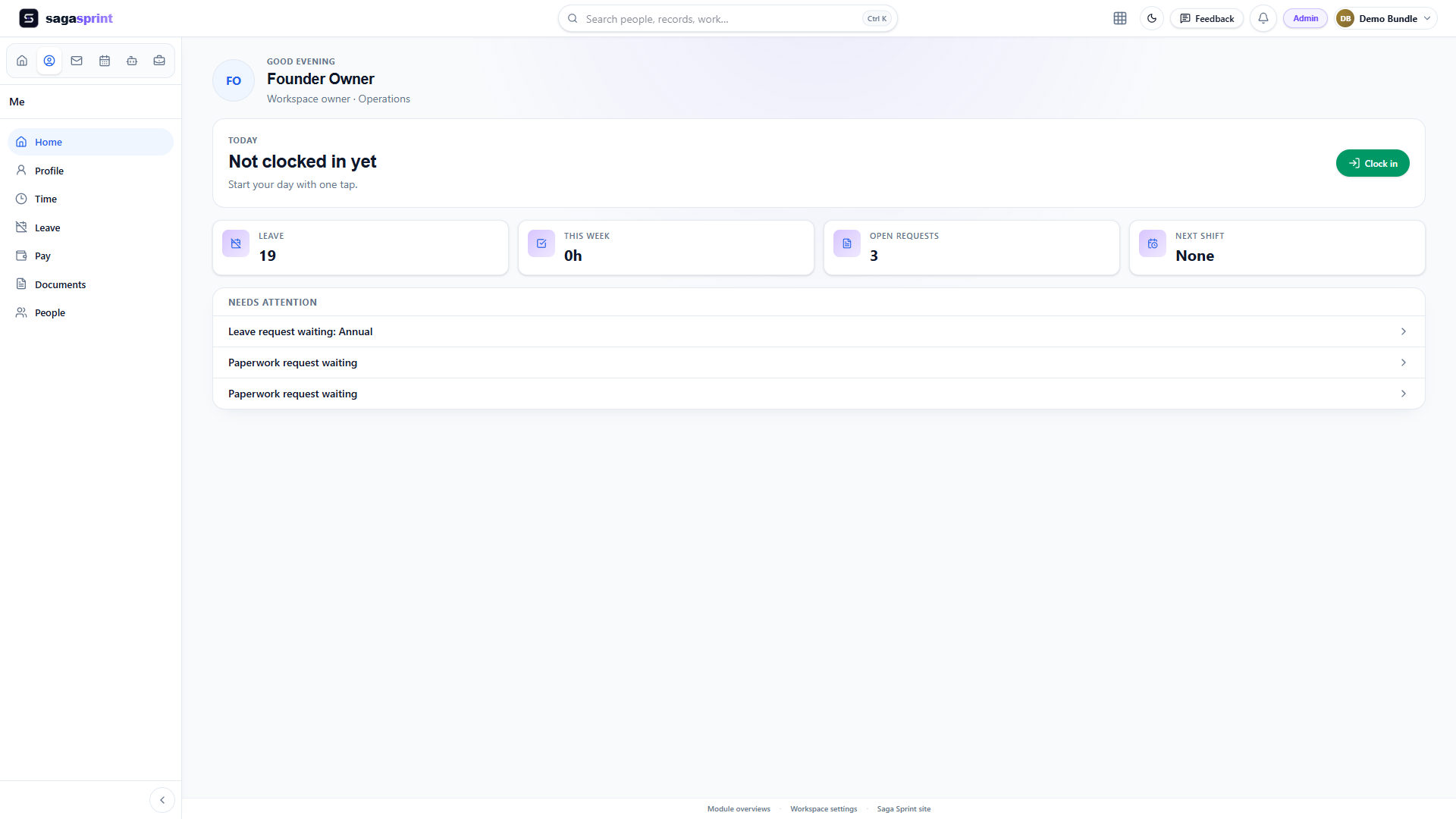This screenshot has height=819, width=1456.
Task: Open the home module icon in sidebar switcher
Action: 22,61
